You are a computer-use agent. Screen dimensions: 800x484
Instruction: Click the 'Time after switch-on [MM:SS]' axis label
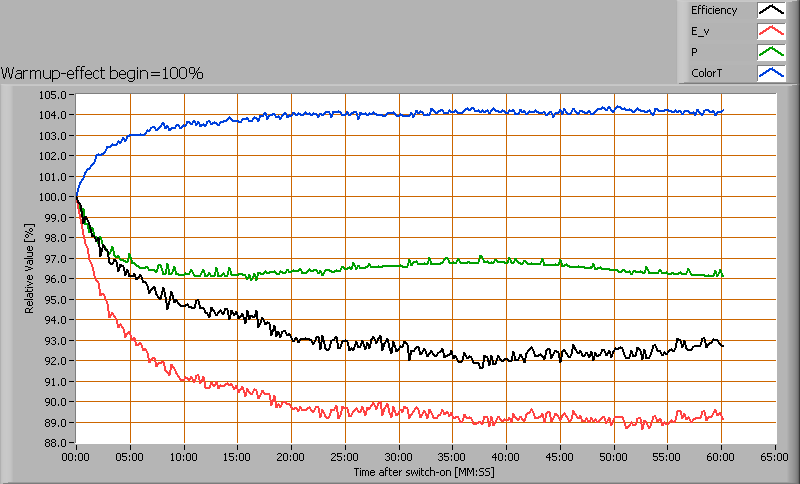coord(424,471)
